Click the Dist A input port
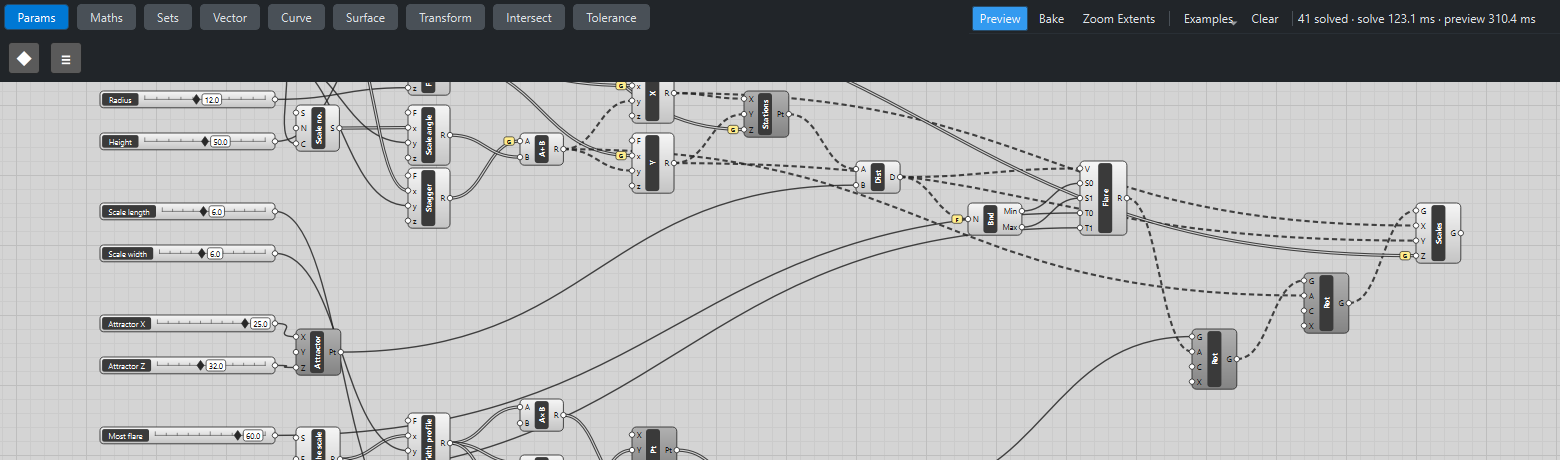Viewport: 1560px width, 460px height. pos(857,169)
